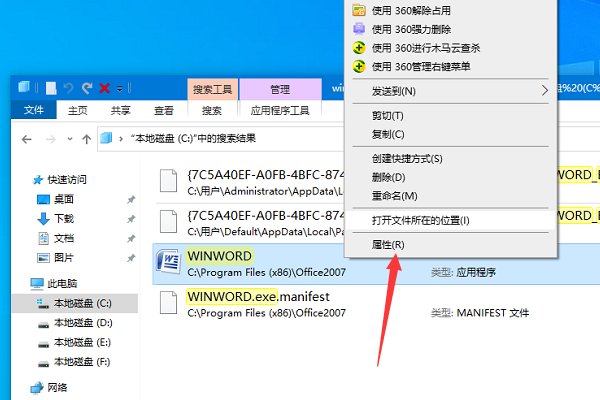Click the pin icon next to 桌面

[x=131, y=199]
